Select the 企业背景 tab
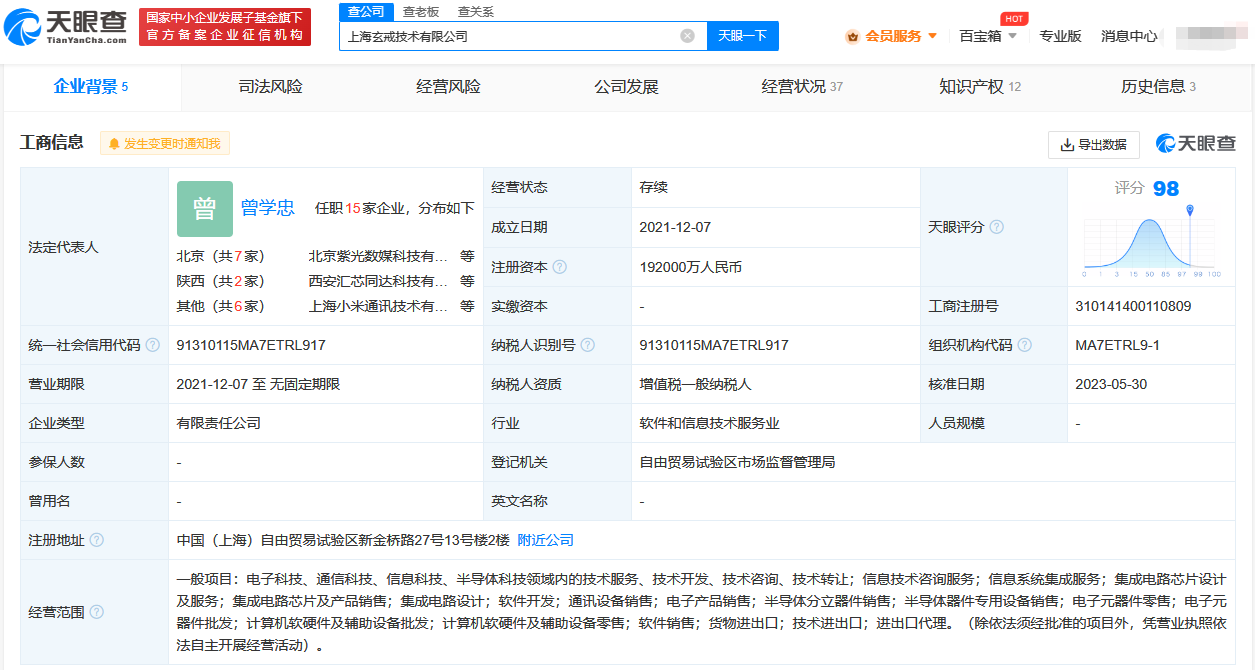1255x670 pixels. (x=91, y=87)
